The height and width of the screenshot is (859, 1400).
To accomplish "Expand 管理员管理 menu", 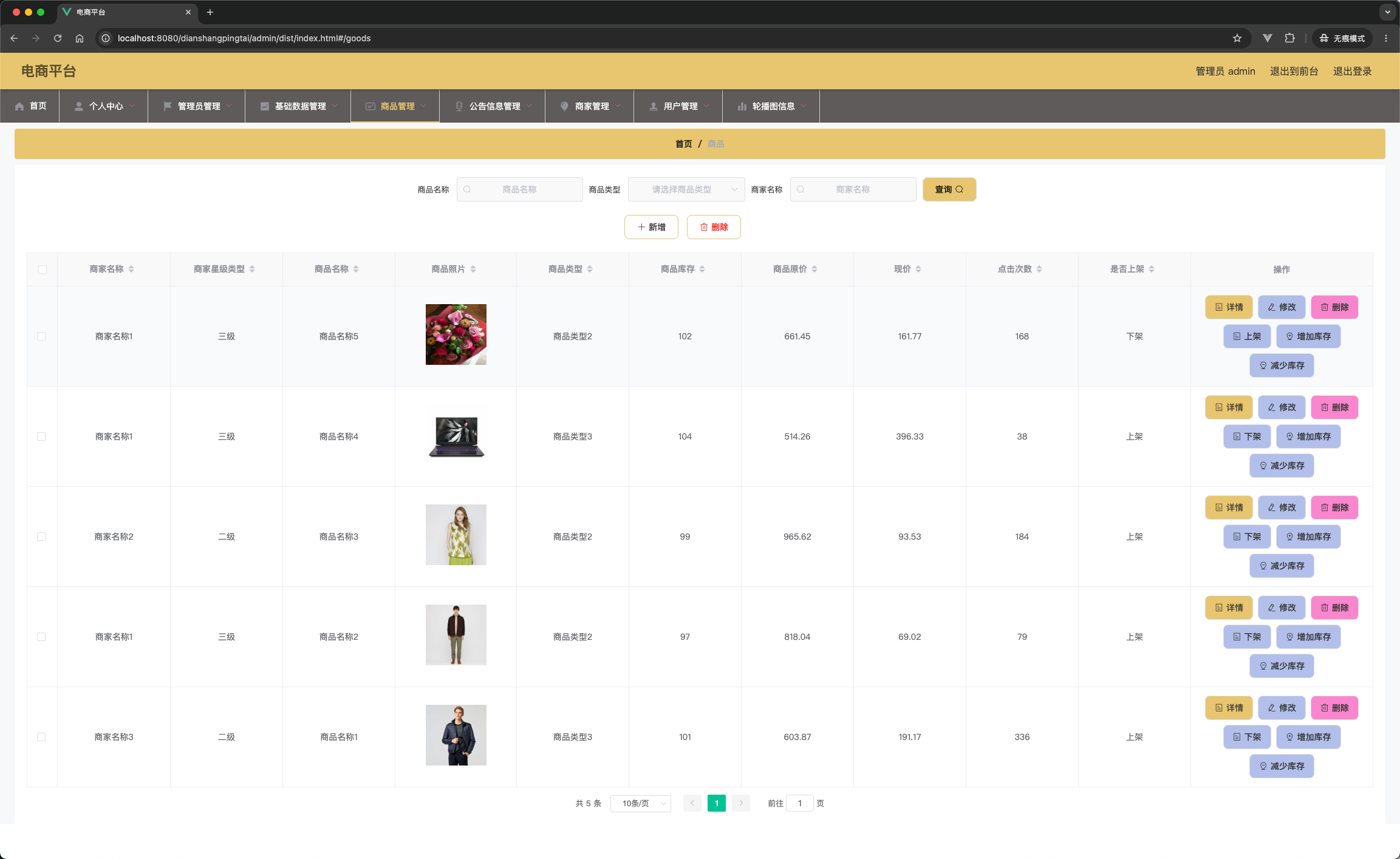I will (197, 106).
